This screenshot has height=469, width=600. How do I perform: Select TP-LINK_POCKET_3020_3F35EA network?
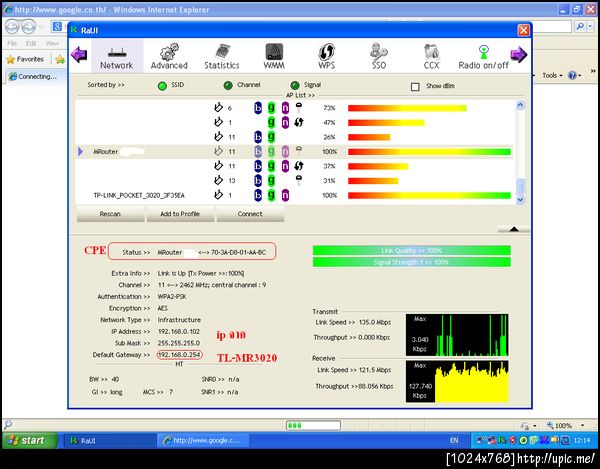pos(139,195)
